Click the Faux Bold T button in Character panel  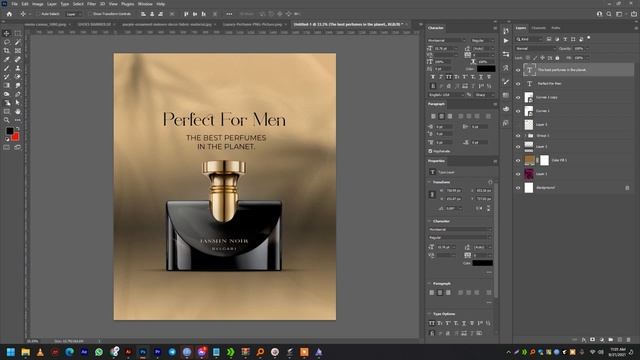point(433,77)
